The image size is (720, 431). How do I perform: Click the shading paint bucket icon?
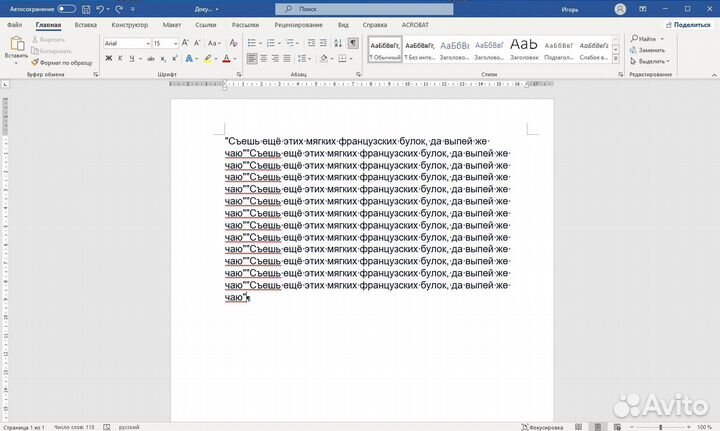pyautogui.click(x=323, y=58)
